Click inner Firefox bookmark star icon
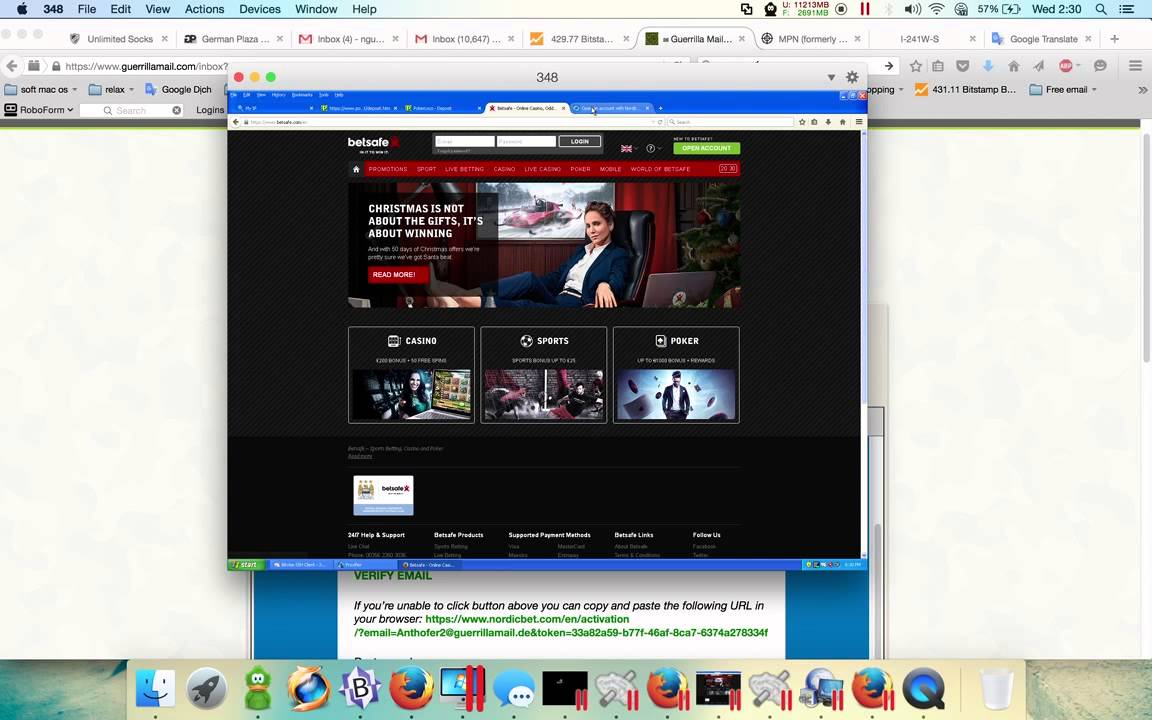This screenshot has width=1152, height=720. coord(802,122)
